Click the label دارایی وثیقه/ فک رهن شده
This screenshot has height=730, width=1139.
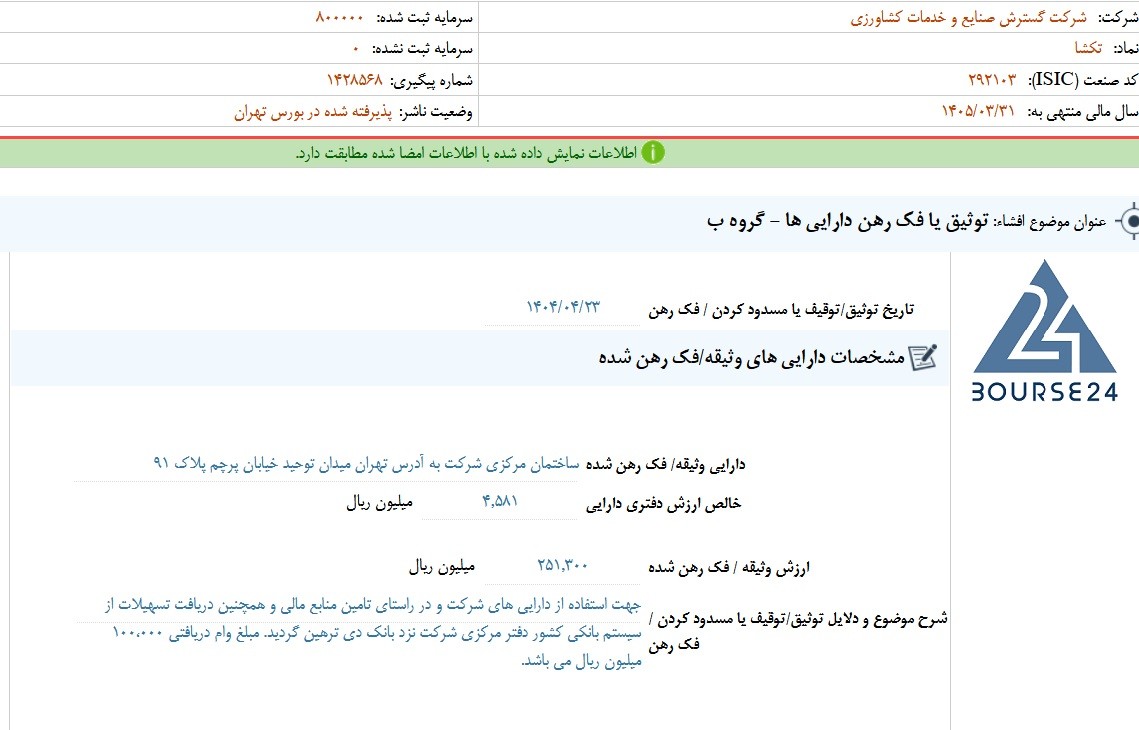click(665, 465)
